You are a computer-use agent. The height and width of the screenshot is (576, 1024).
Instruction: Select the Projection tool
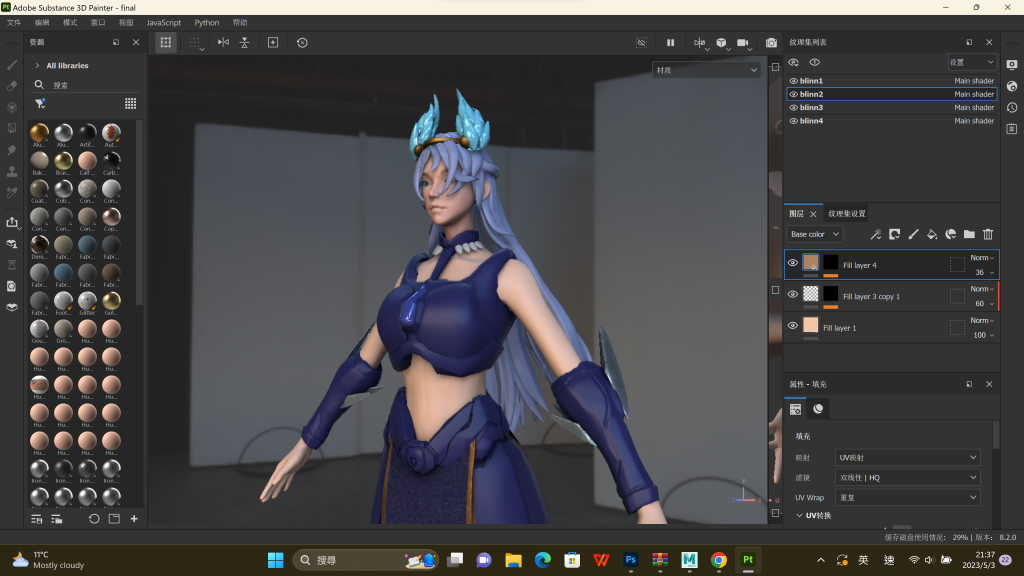click(x=12, y=107)
